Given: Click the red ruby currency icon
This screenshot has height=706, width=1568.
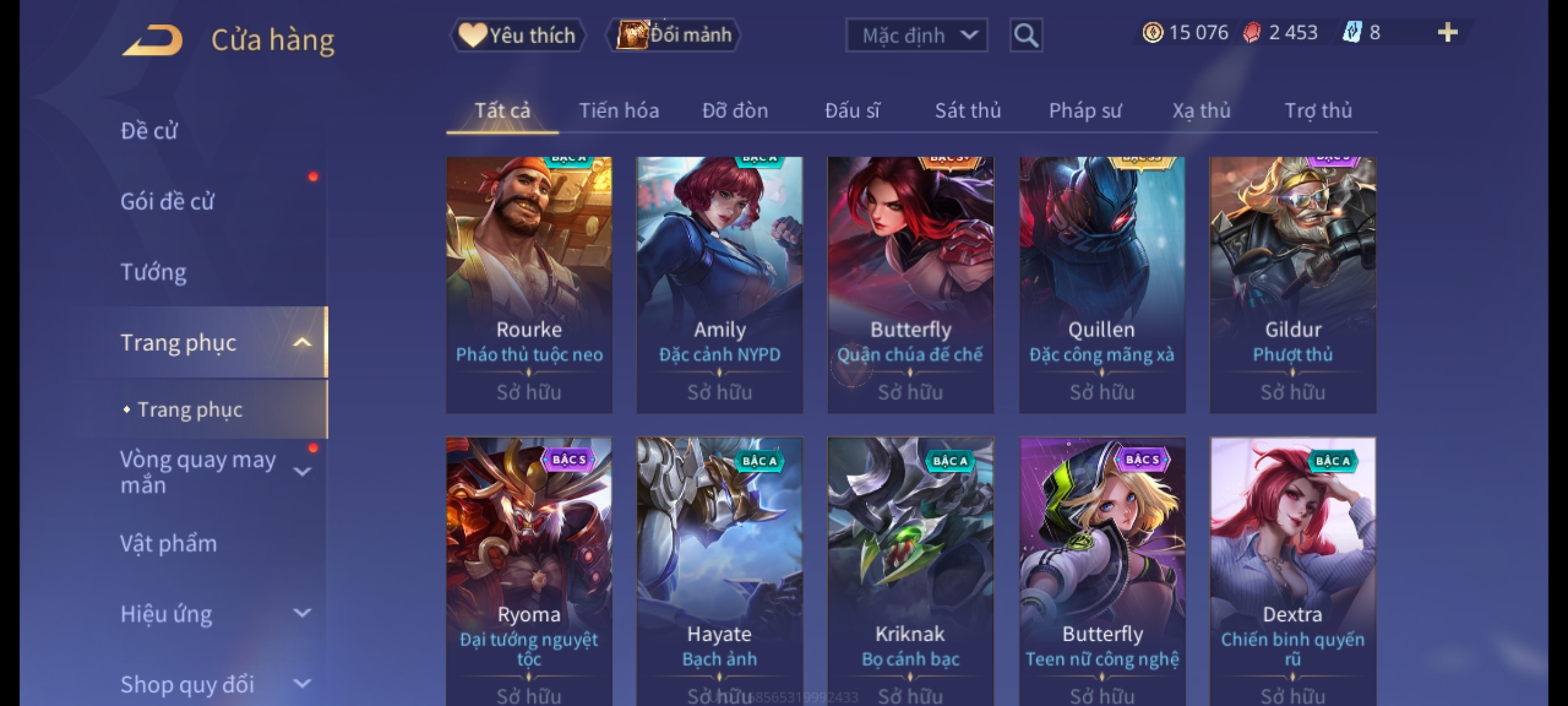Looking at the screenshot, I should tap(1252, 33).
